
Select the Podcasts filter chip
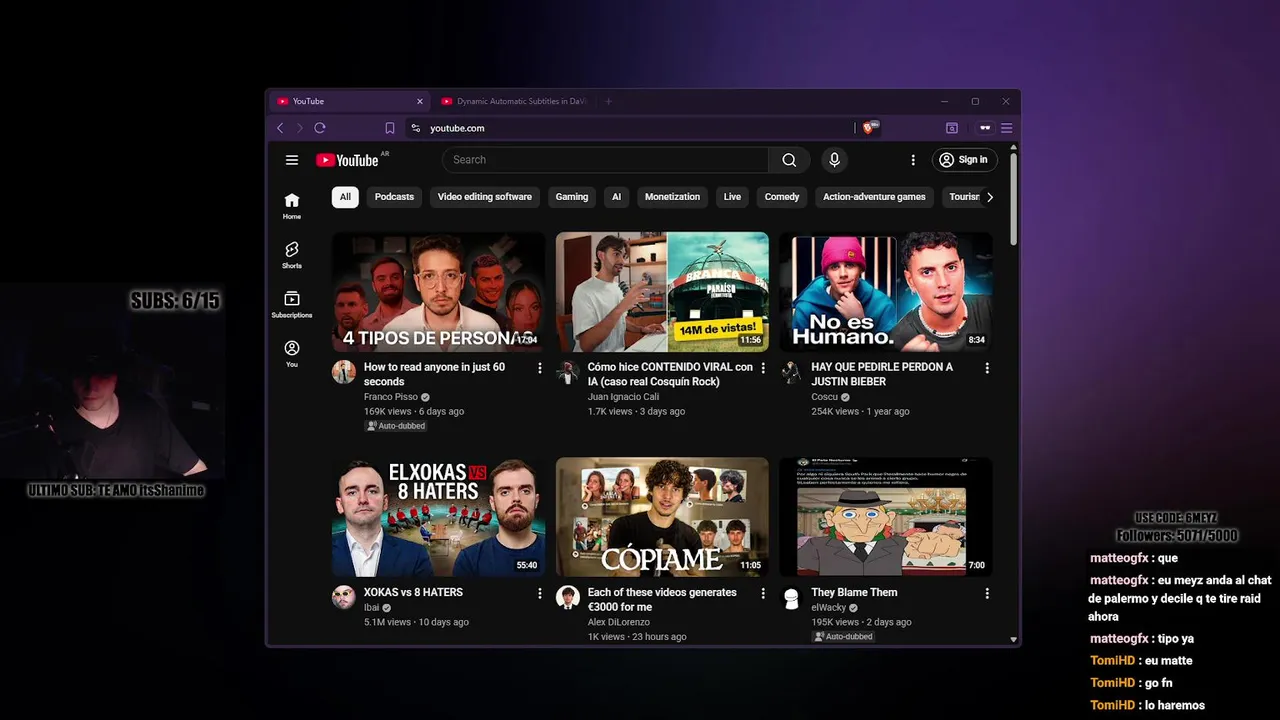point(394,197)
